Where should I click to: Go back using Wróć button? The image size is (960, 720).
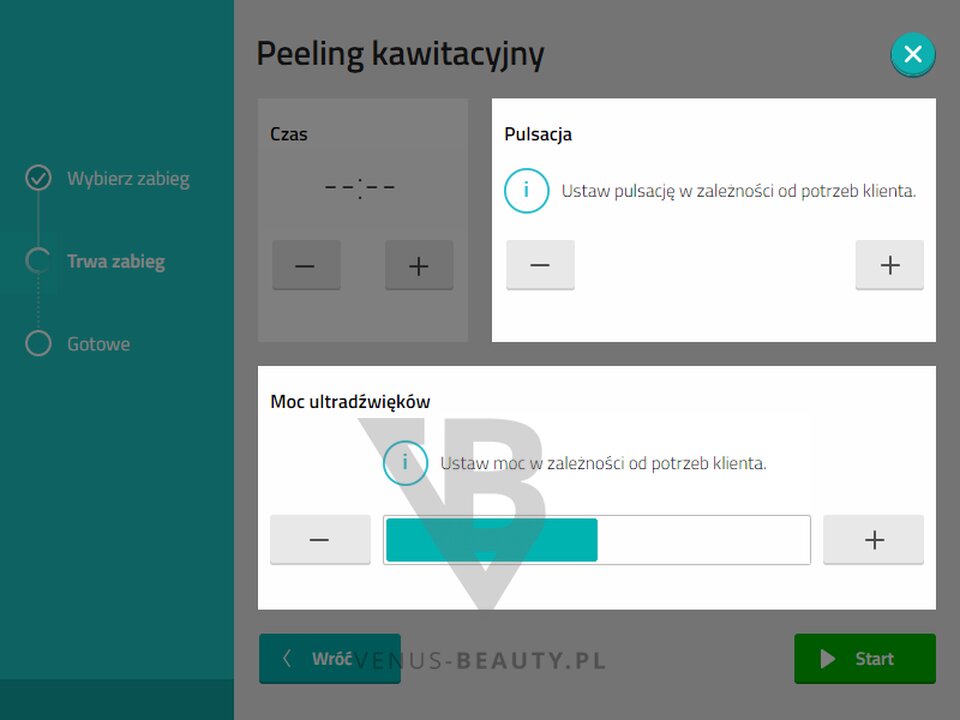(330, 659)
